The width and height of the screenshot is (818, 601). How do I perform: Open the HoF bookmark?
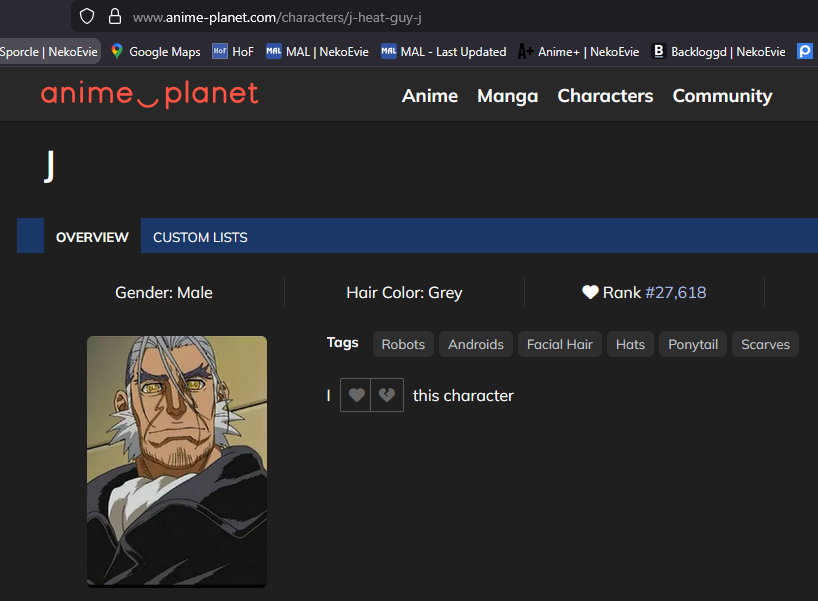(x=233, y=52)
